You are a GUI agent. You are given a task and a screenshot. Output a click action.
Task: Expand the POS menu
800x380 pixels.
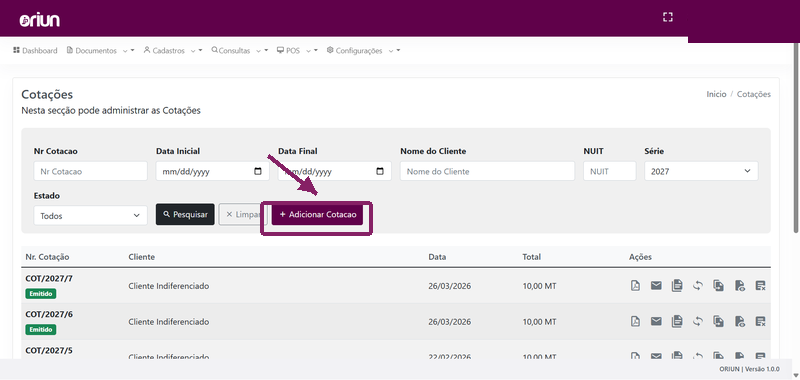[x=297, y=50]
